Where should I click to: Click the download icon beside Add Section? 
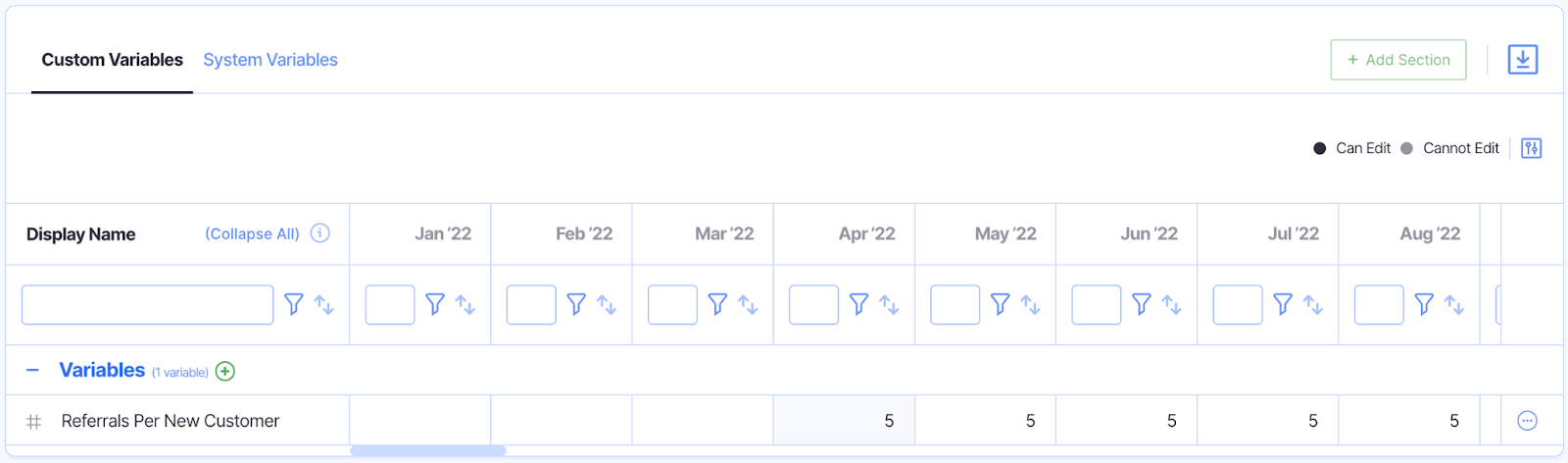pyautogui.click(x=1522, y=60)
